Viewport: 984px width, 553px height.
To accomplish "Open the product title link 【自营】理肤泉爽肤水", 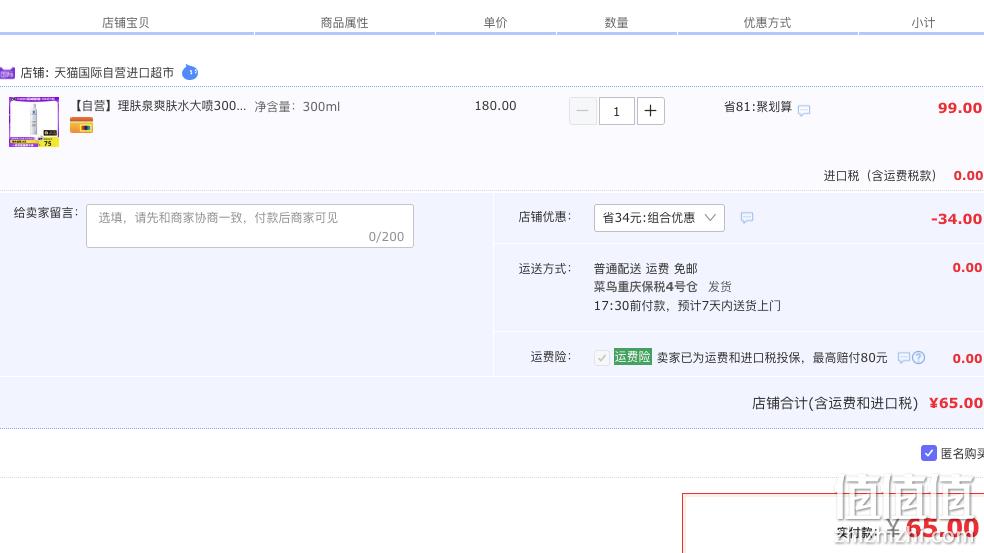I will 159,106.
